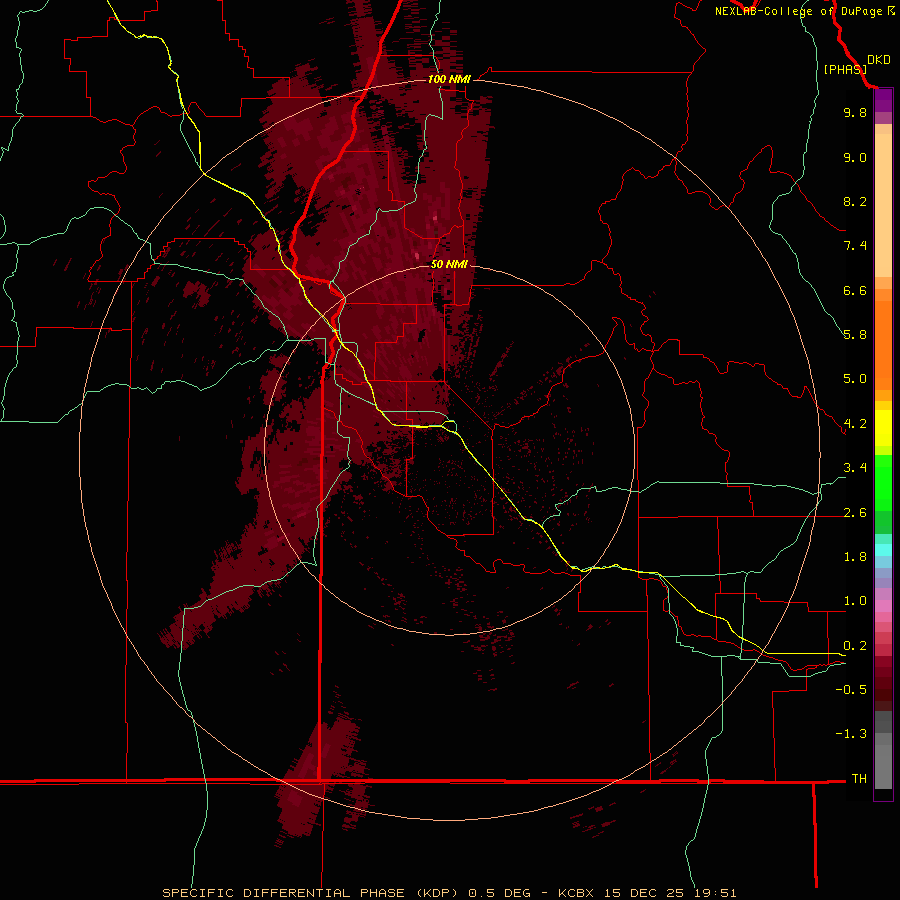This screenshot has height=900, width=900.
Task: Click the 1.0 scale value
Action: pos(855,601)
